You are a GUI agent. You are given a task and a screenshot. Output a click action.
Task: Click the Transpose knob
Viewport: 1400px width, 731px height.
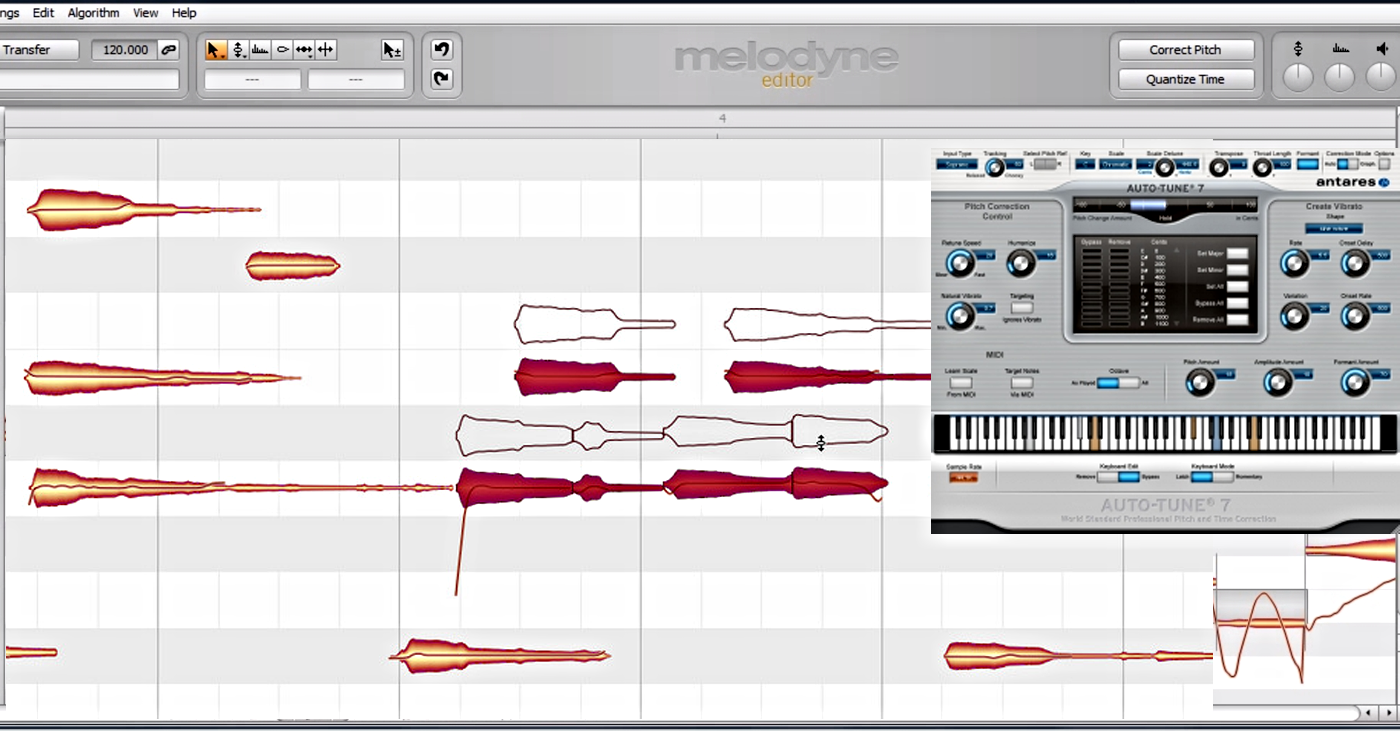pos(1221,168)
